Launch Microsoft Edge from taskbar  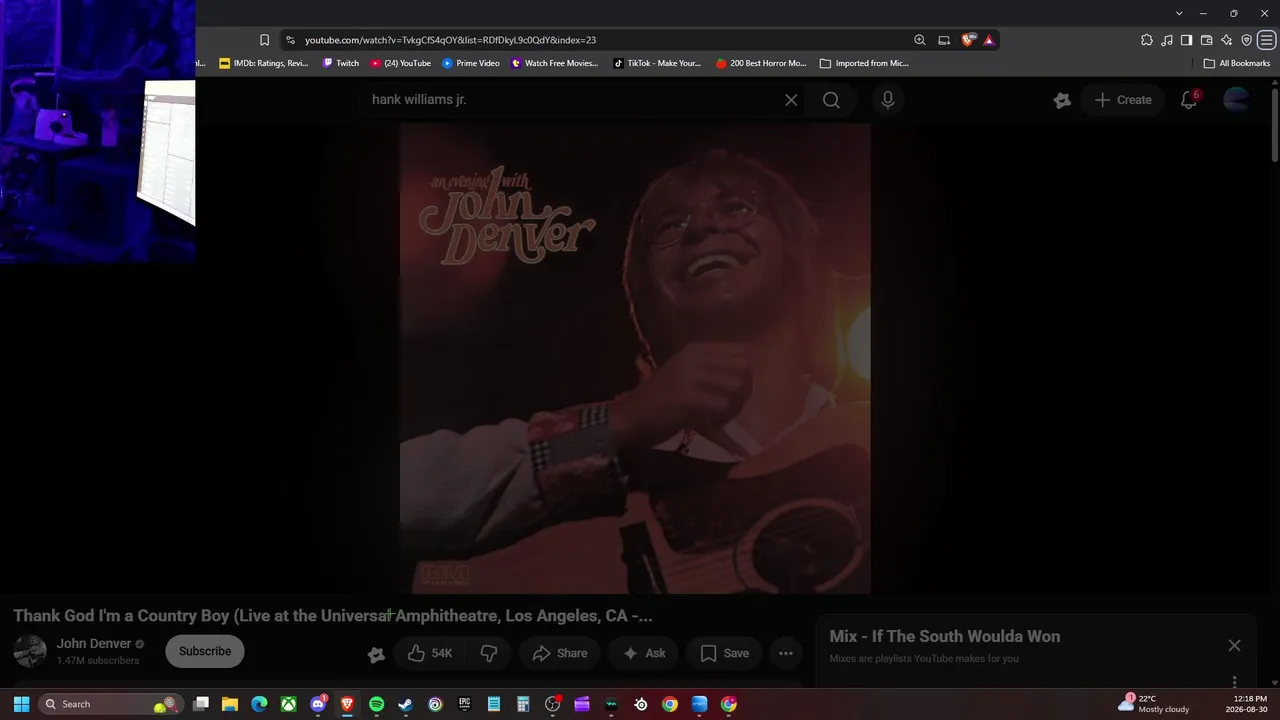point(259,704)
